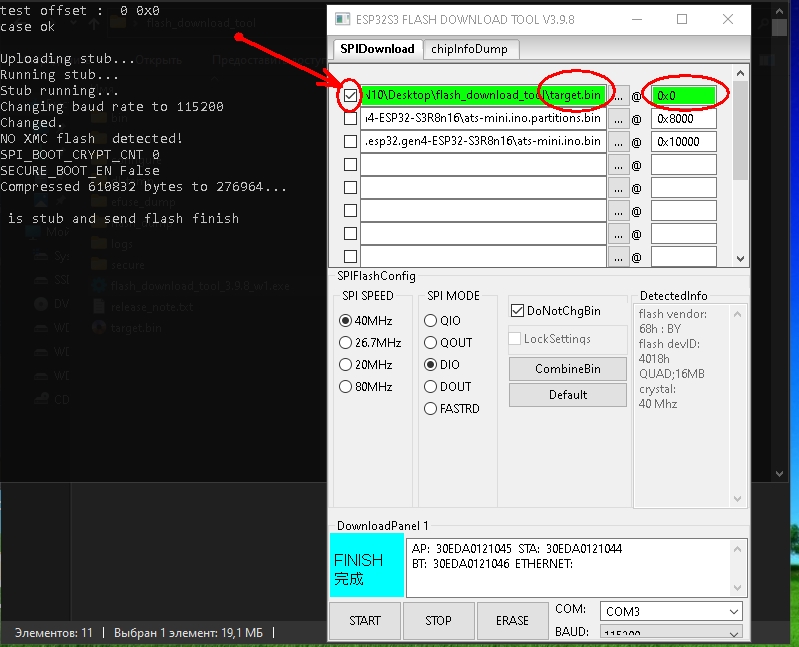This screenshot has height=647, width=799.
Task: Click MAC address panel scroll down arrow
Action: 737,587
